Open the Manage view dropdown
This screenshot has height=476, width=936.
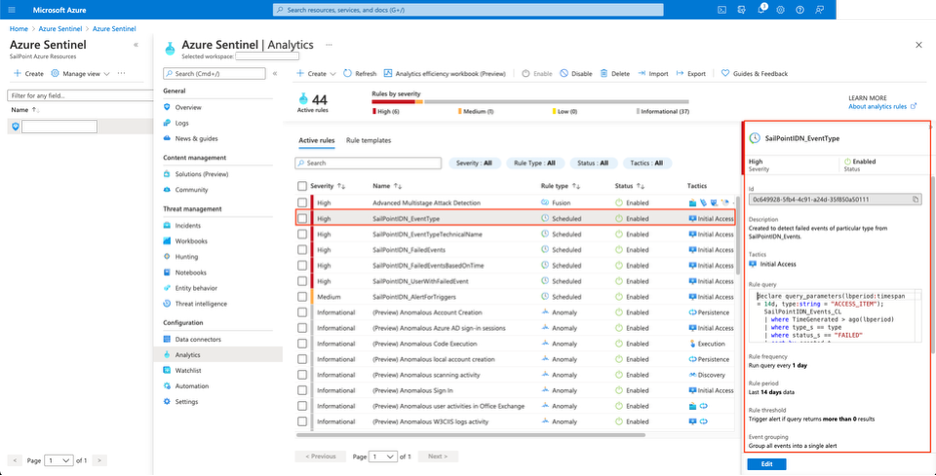coord(81,73)
